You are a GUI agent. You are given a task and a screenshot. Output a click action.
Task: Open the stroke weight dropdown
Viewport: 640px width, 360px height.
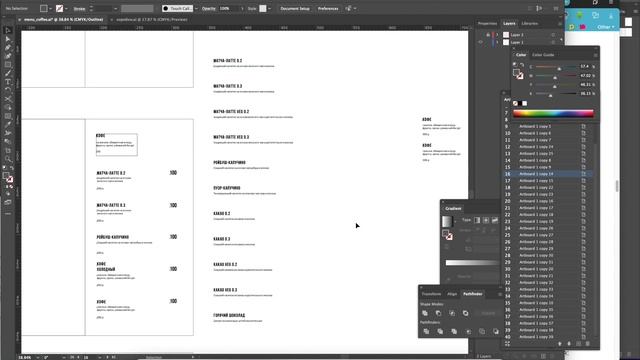116,9
